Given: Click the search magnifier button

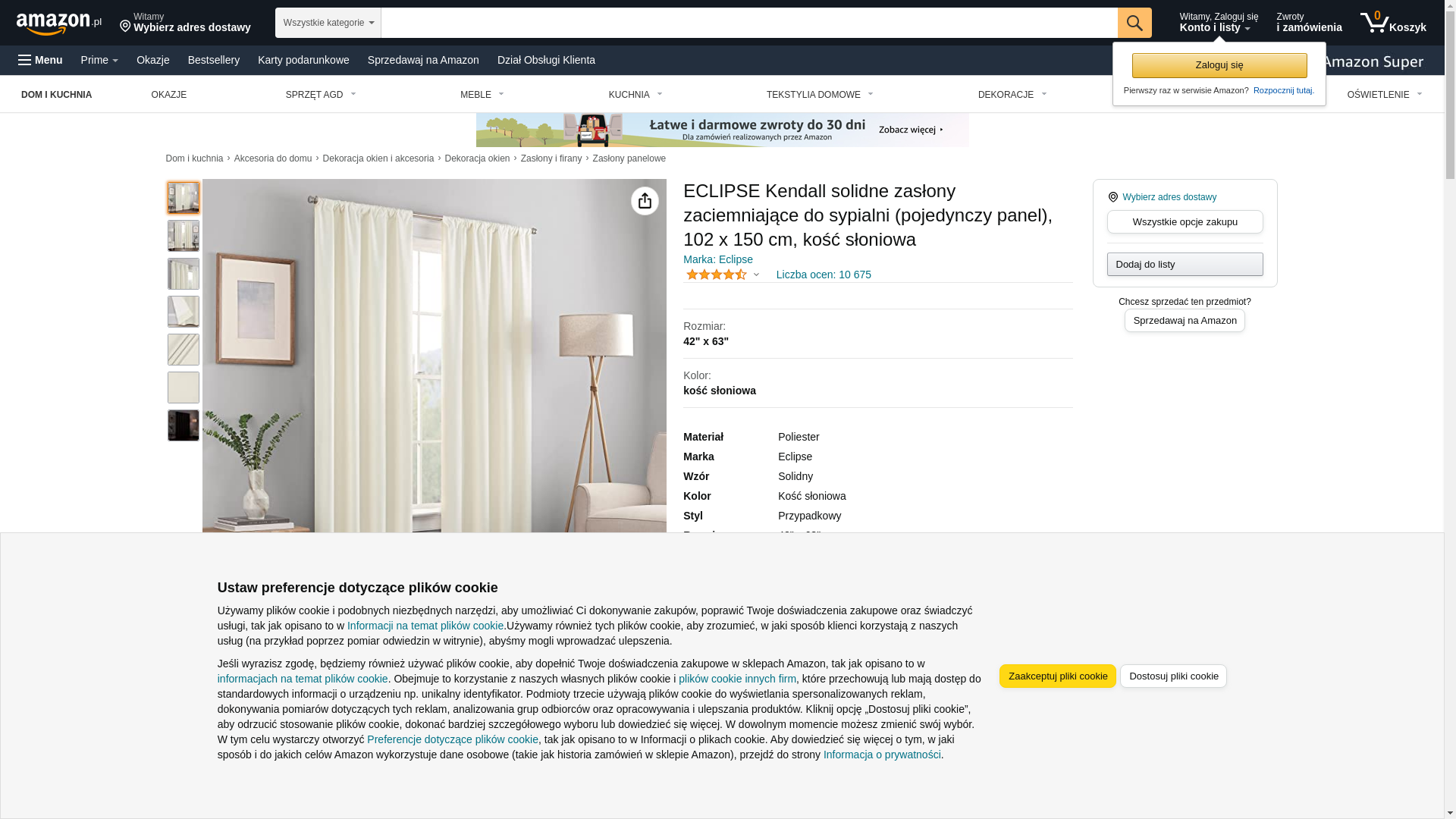Looking at the screenshot, I should pyautogui.click(x=1134, y=23).
